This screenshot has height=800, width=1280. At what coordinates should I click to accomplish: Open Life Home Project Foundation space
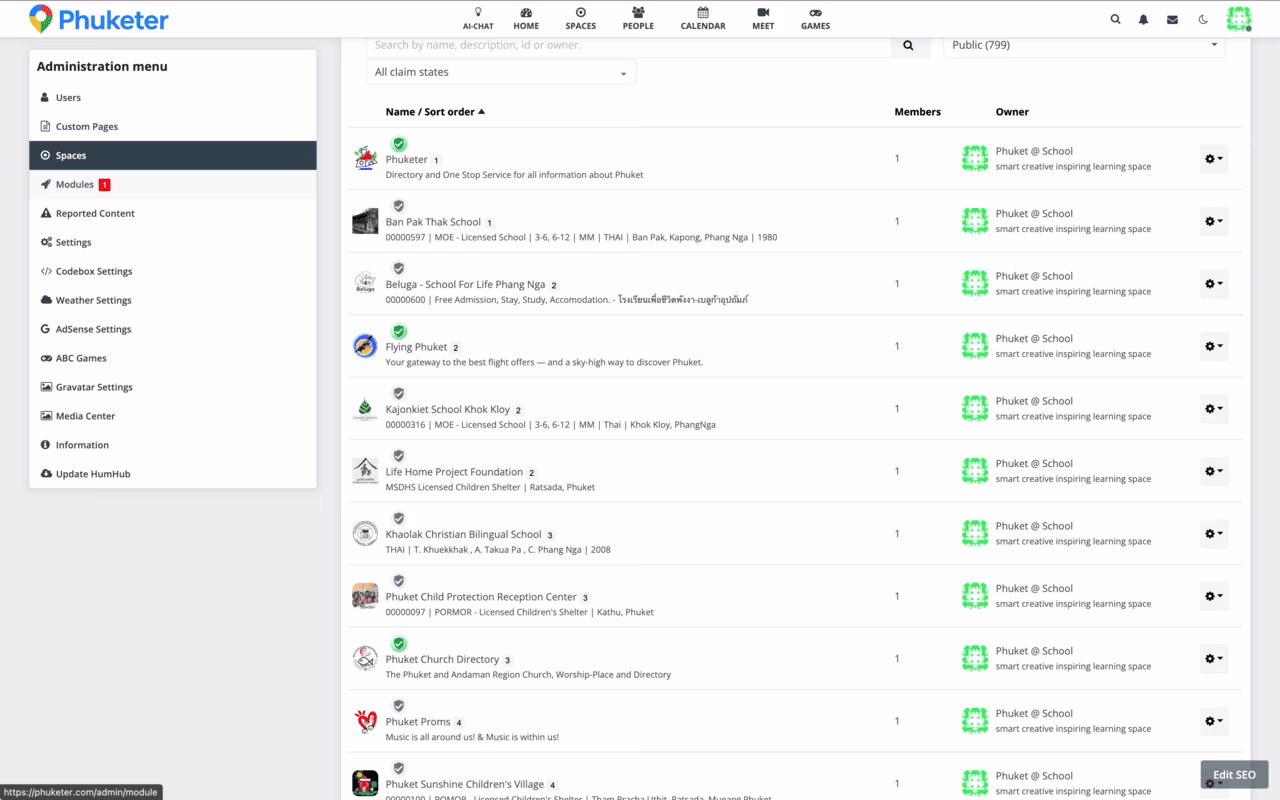coord(454,472)
